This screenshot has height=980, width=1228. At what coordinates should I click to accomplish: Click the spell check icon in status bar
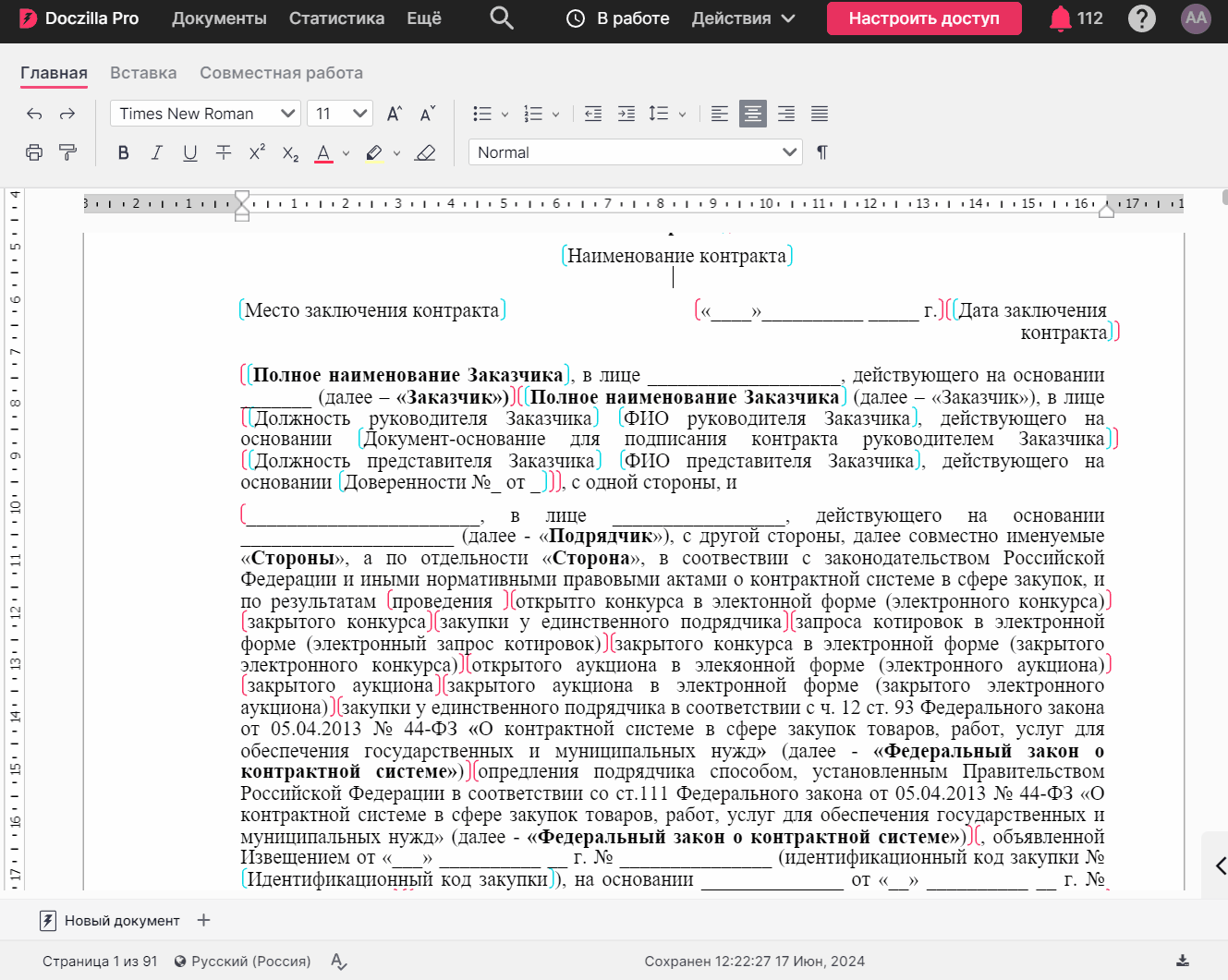[x=339, y=962]
